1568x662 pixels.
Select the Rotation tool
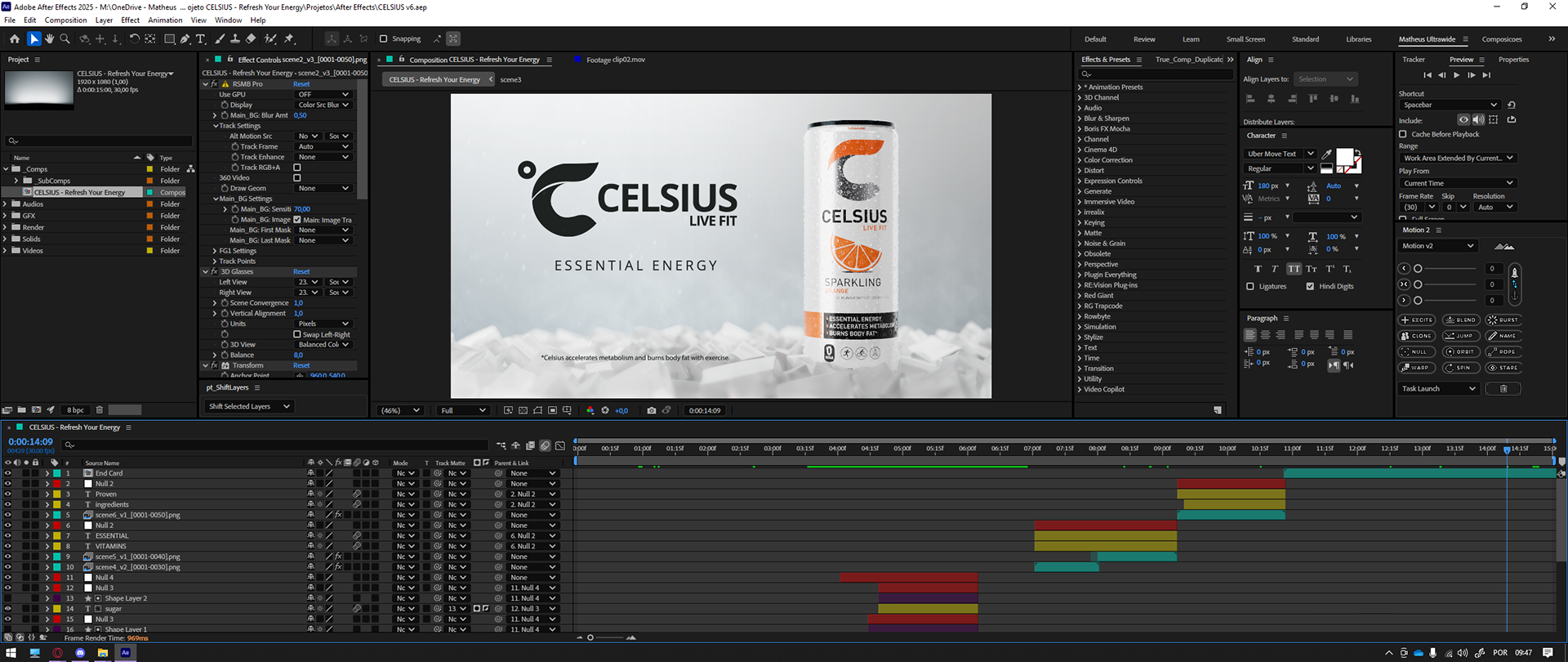(135, 38)
